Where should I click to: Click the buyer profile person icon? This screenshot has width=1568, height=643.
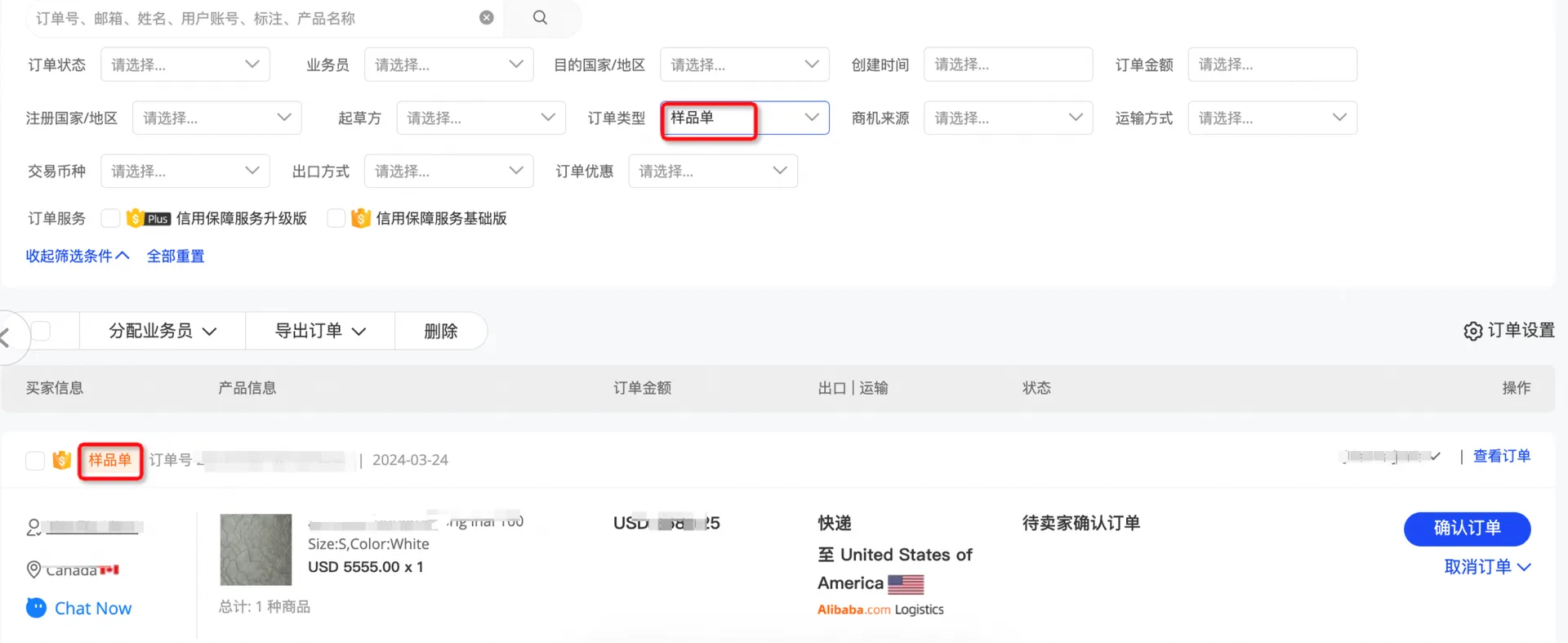tap(34, 528)
